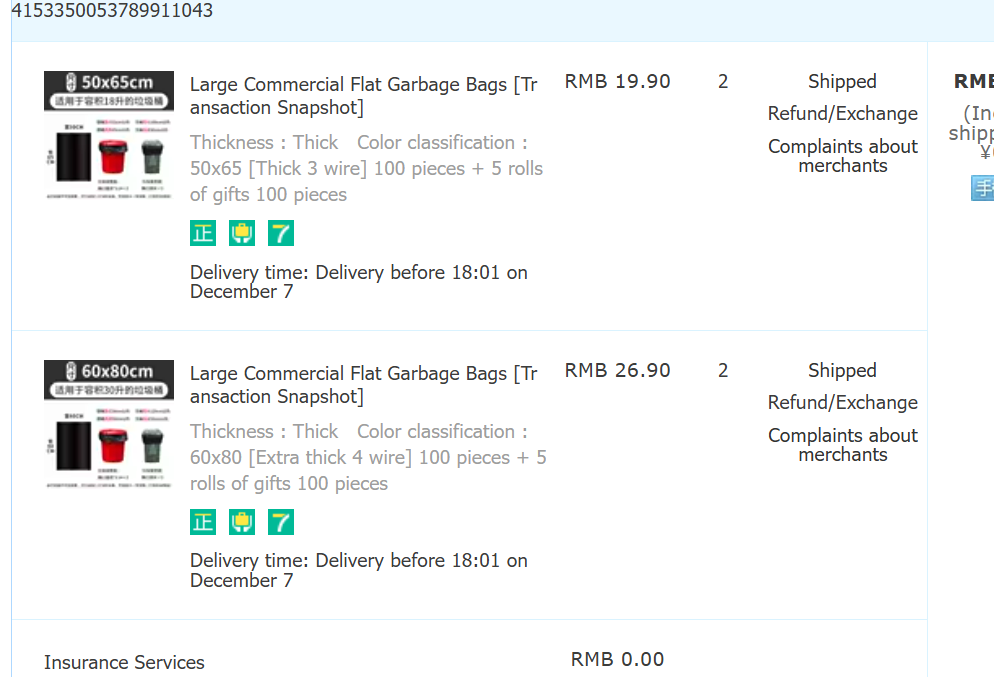Click Complaints about merchants under second item
The height and width of the screenshot is (677, 994).
point(842,445)
